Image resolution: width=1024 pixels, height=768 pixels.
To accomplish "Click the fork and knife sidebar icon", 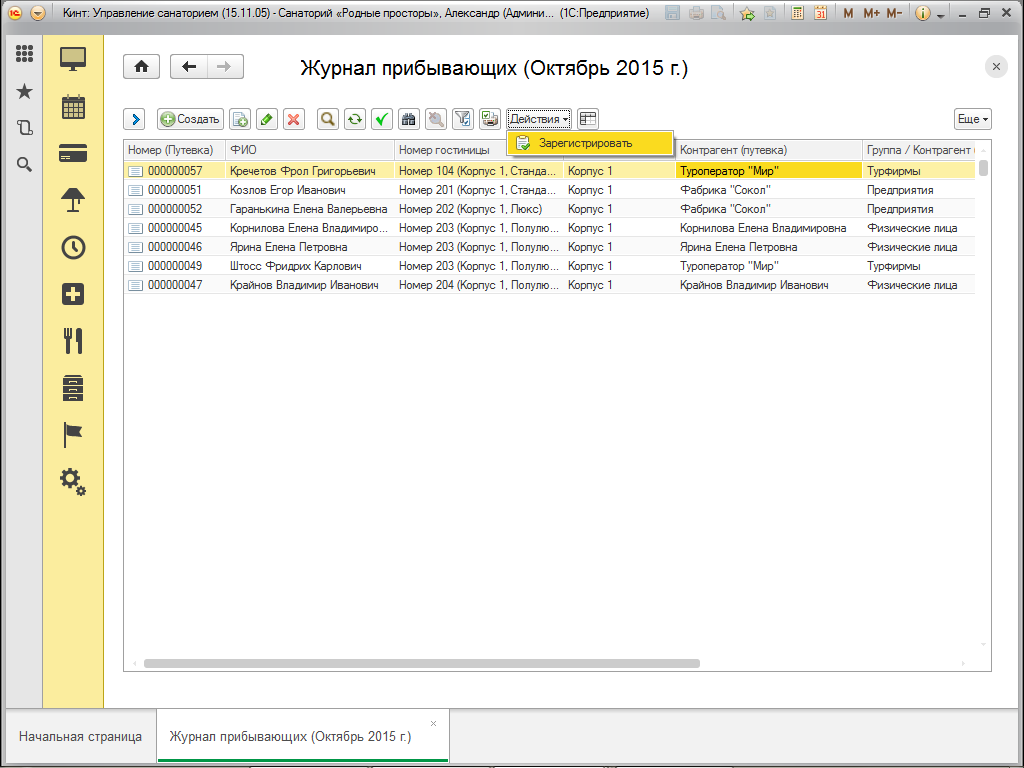I will [73, 341].
